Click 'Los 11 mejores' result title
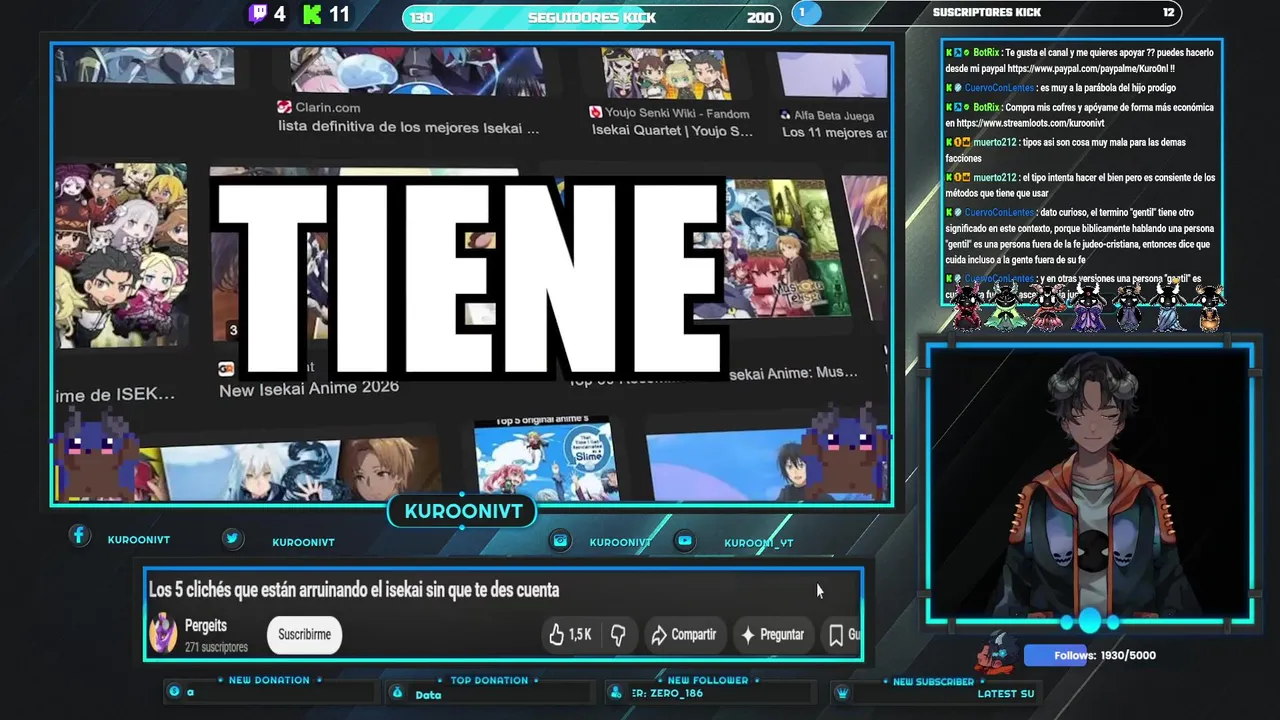 tap(834, 132)
